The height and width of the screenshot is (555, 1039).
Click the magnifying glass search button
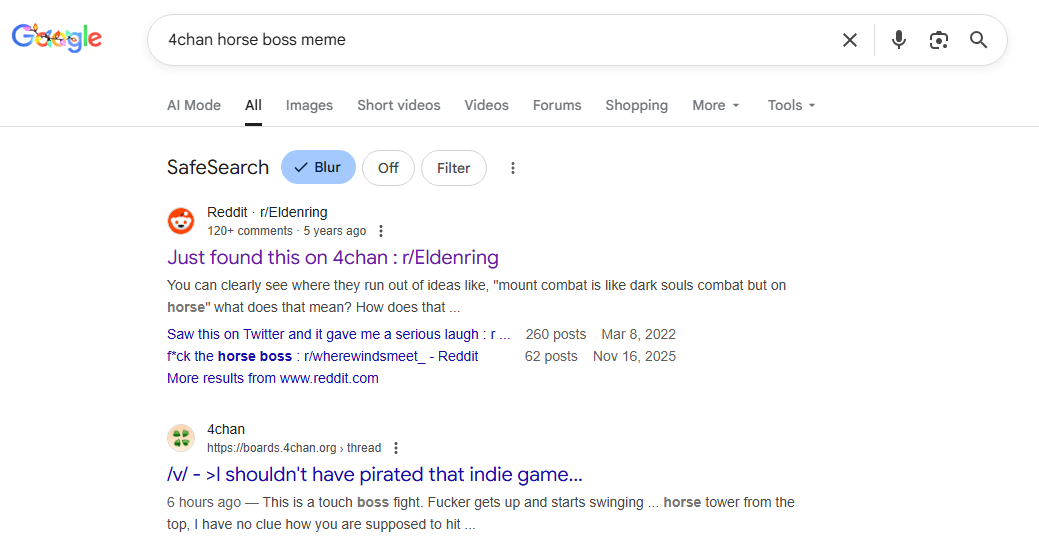[979, 40]
